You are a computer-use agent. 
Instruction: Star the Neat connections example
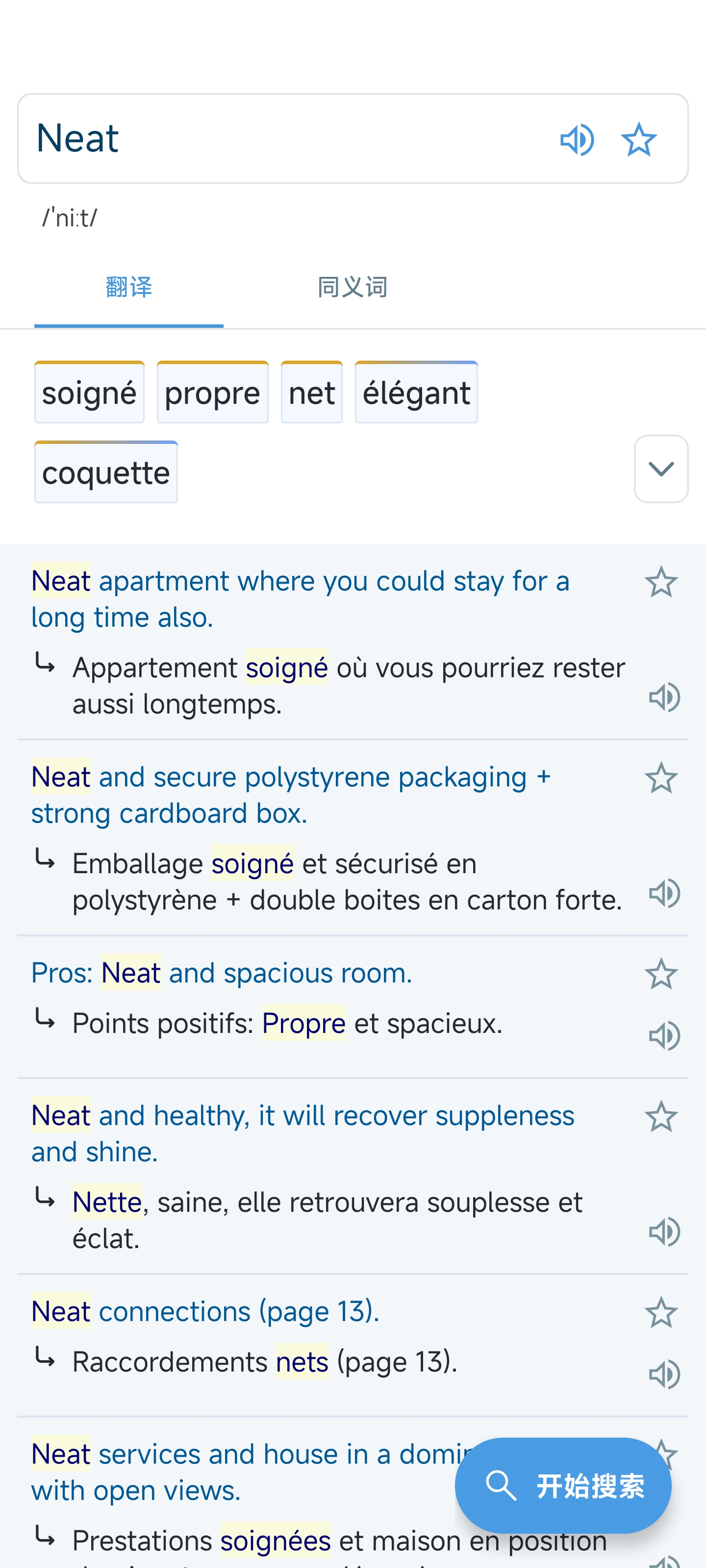(x=660, y=1312)
